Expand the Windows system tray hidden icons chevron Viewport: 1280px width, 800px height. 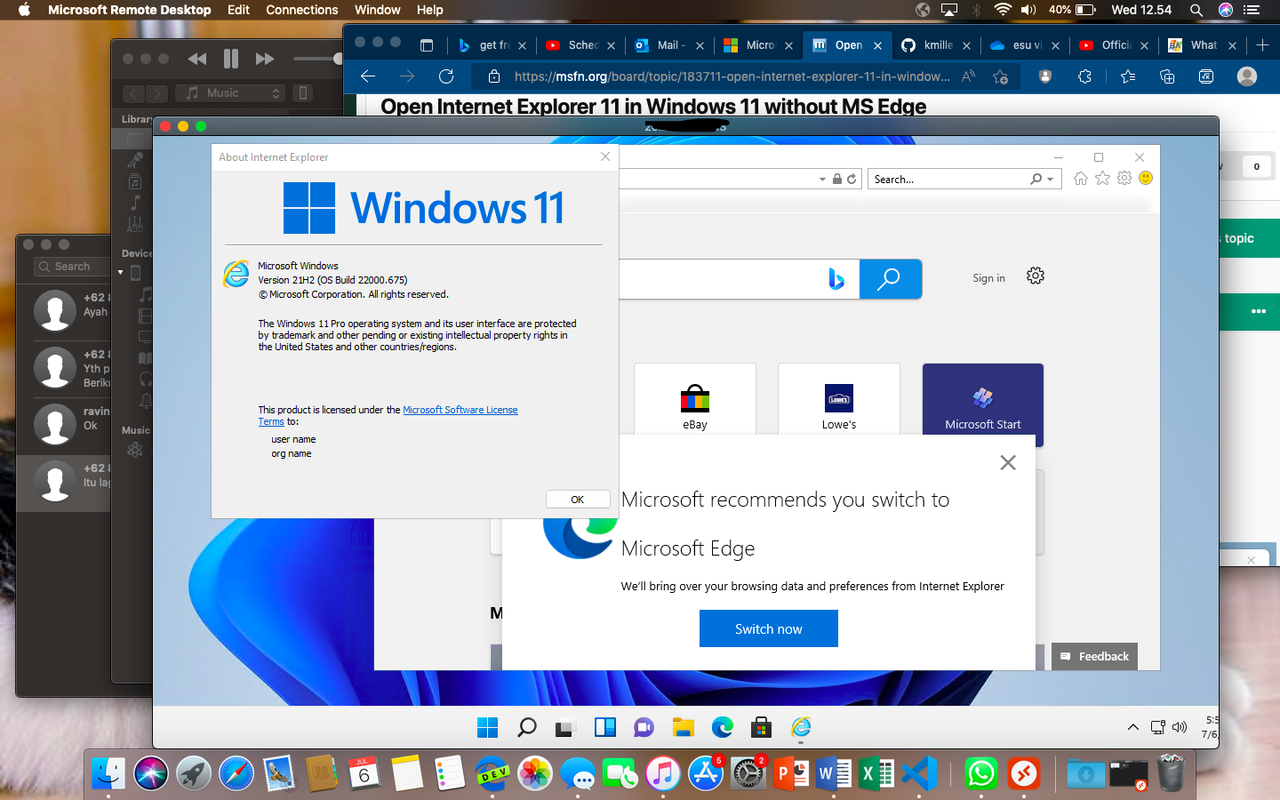(1133, 728)
